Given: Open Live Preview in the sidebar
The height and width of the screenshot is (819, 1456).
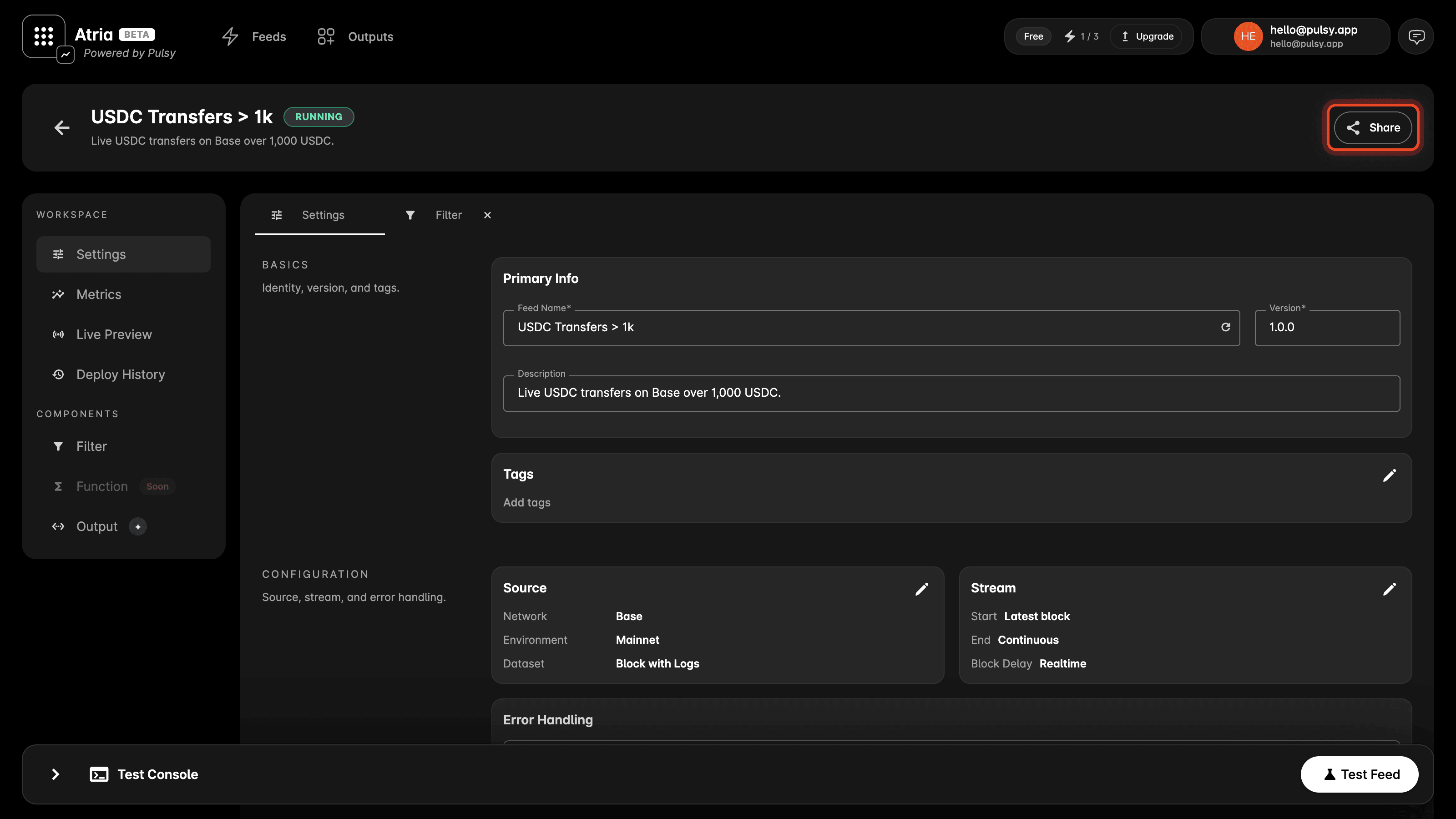Looking at the screenshot, I should click(124, 334).
